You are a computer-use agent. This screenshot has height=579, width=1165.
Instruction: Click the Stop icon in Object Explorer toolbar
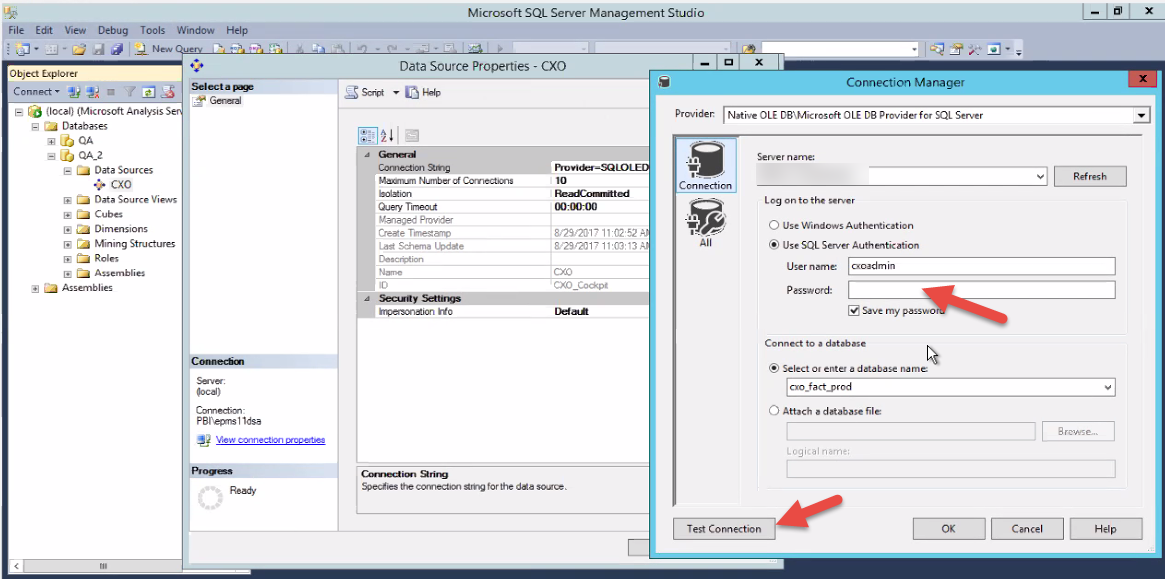click(111, 91)
